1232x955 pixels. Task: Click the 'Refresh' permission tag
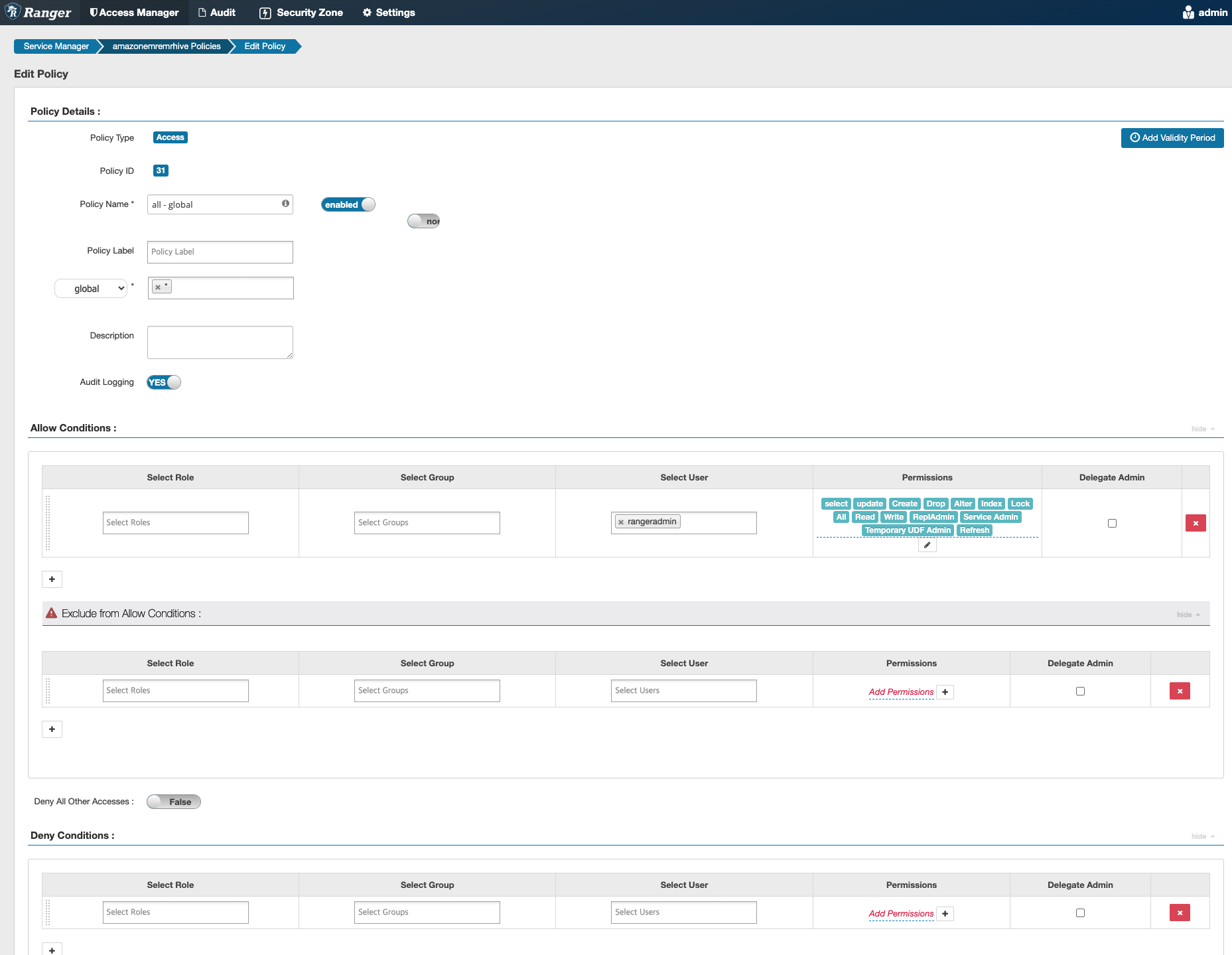tap(974, 530)
